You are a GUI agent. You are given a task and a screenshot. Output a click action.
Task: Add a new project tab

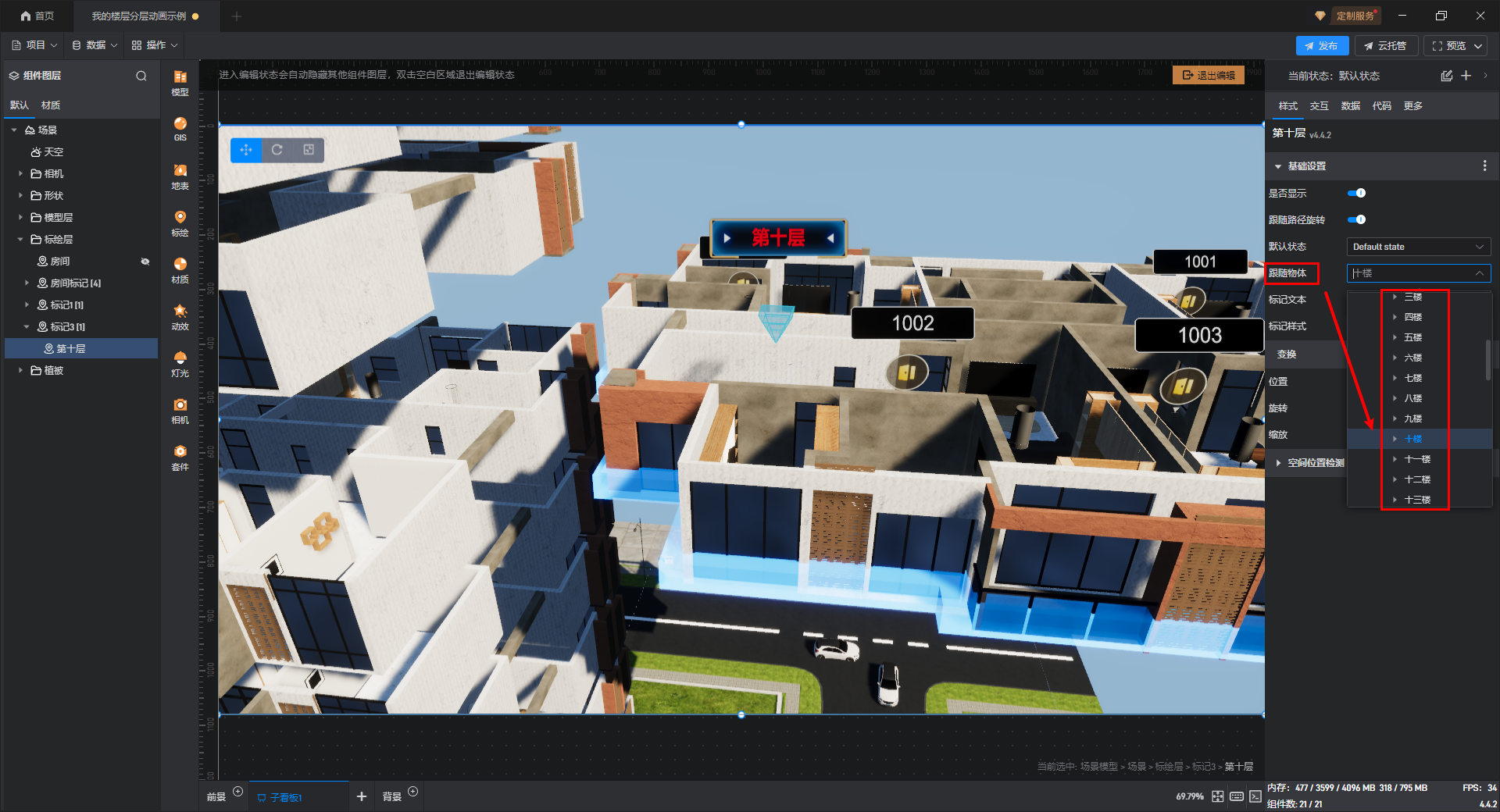pyautogui.click(x=237, y=16)
